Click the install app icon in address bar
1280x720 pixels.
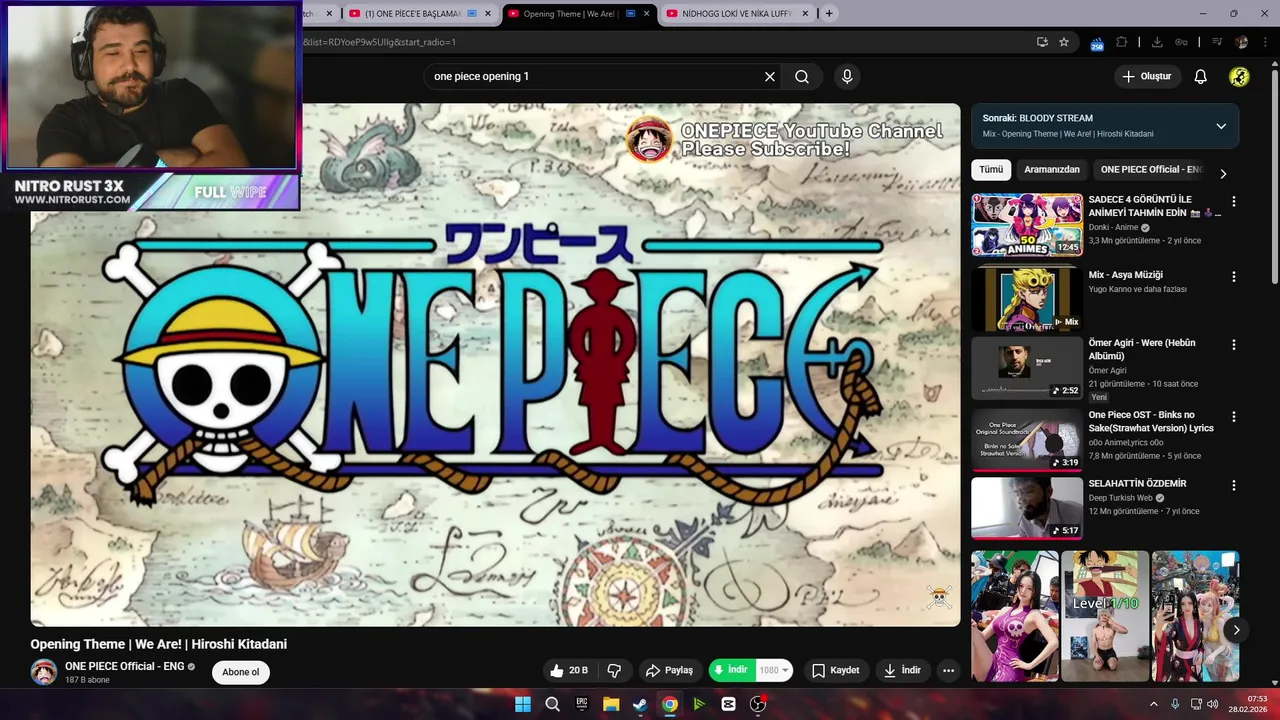[1042, 42]
